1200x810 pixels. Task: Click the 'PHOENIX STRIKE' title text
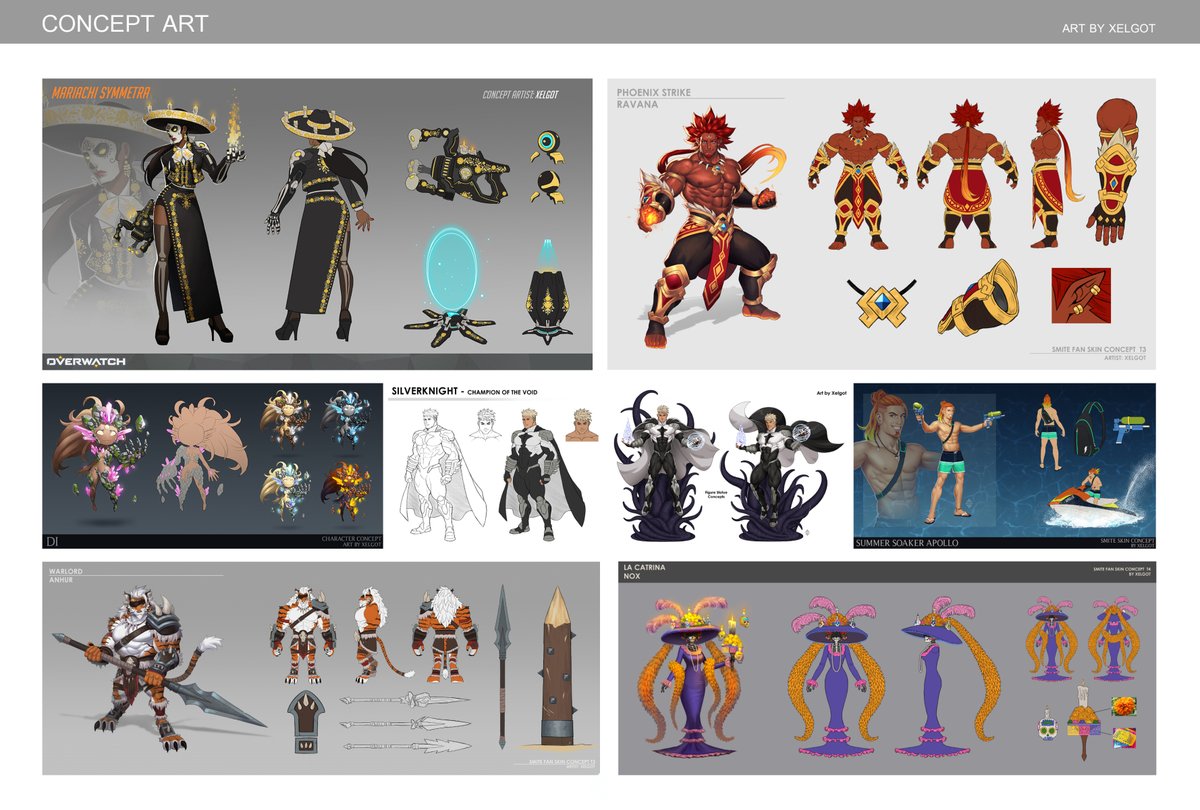[654, 92]
